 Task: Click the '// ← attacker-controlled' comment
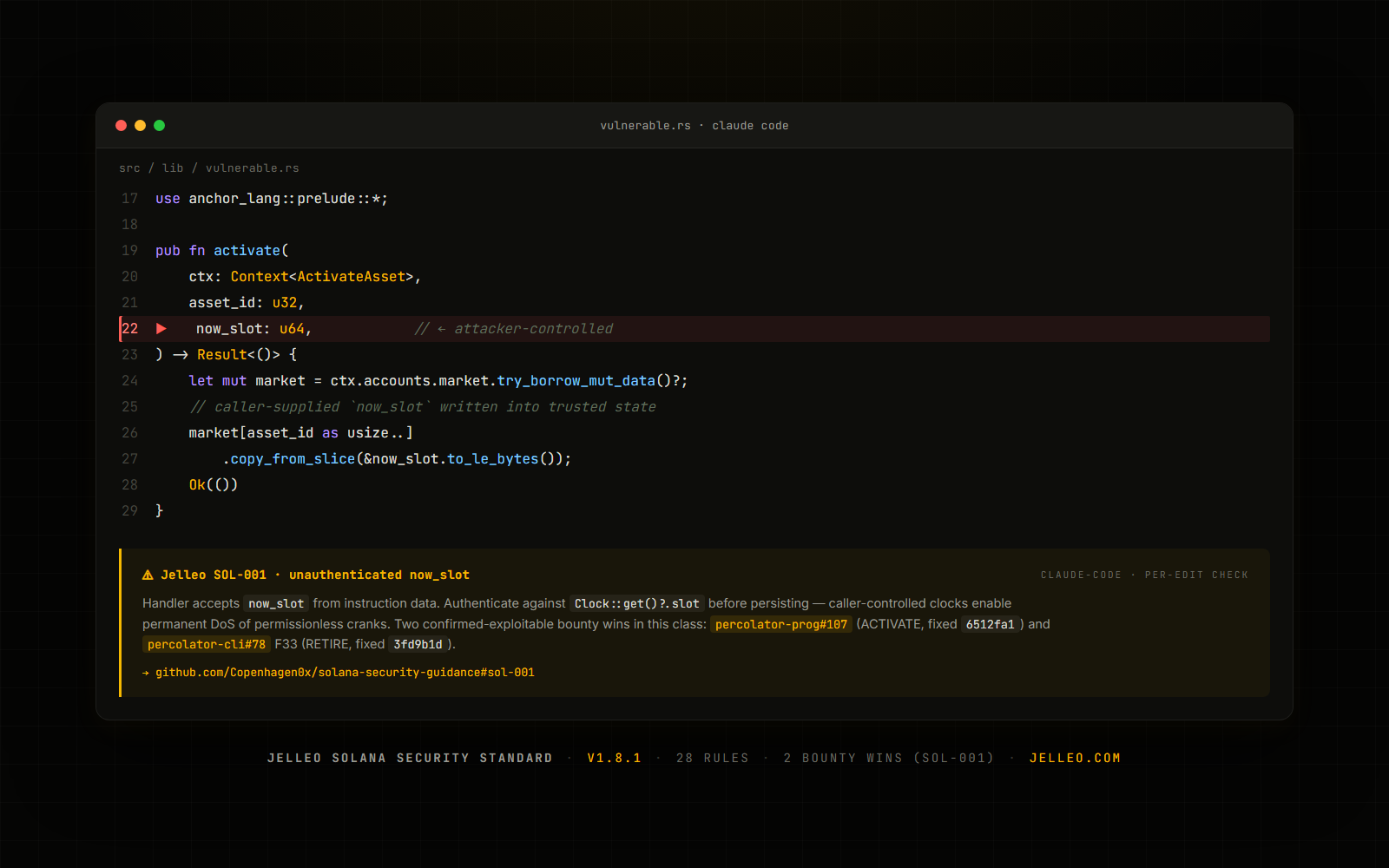[514, 329]
